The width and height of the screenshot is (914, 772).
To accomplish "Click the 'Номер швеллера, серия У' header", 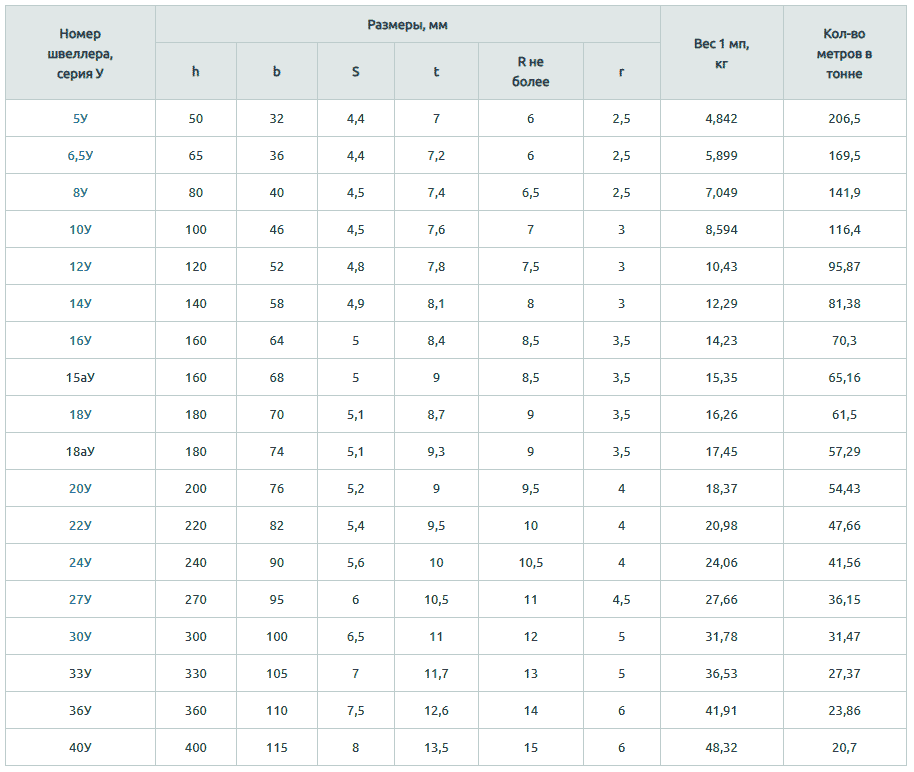I will pos(80,53).
